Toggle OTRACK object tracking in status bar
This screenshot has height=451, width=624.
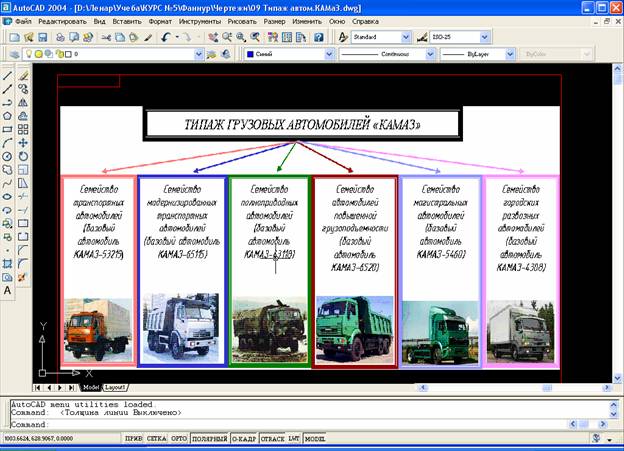(273, 439)
